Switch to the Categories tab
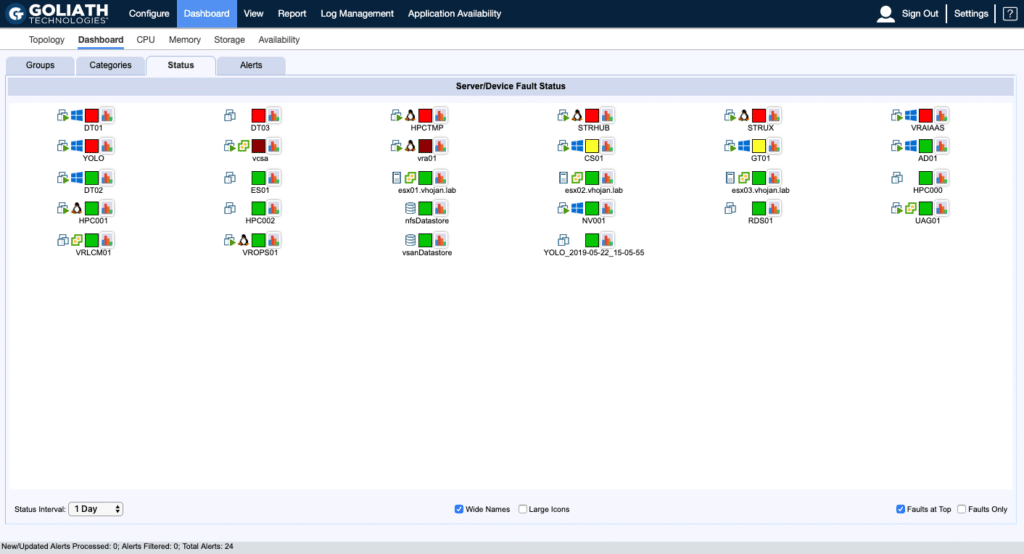Viewport: 1024px width, 554px height. [x=110, y=66]
